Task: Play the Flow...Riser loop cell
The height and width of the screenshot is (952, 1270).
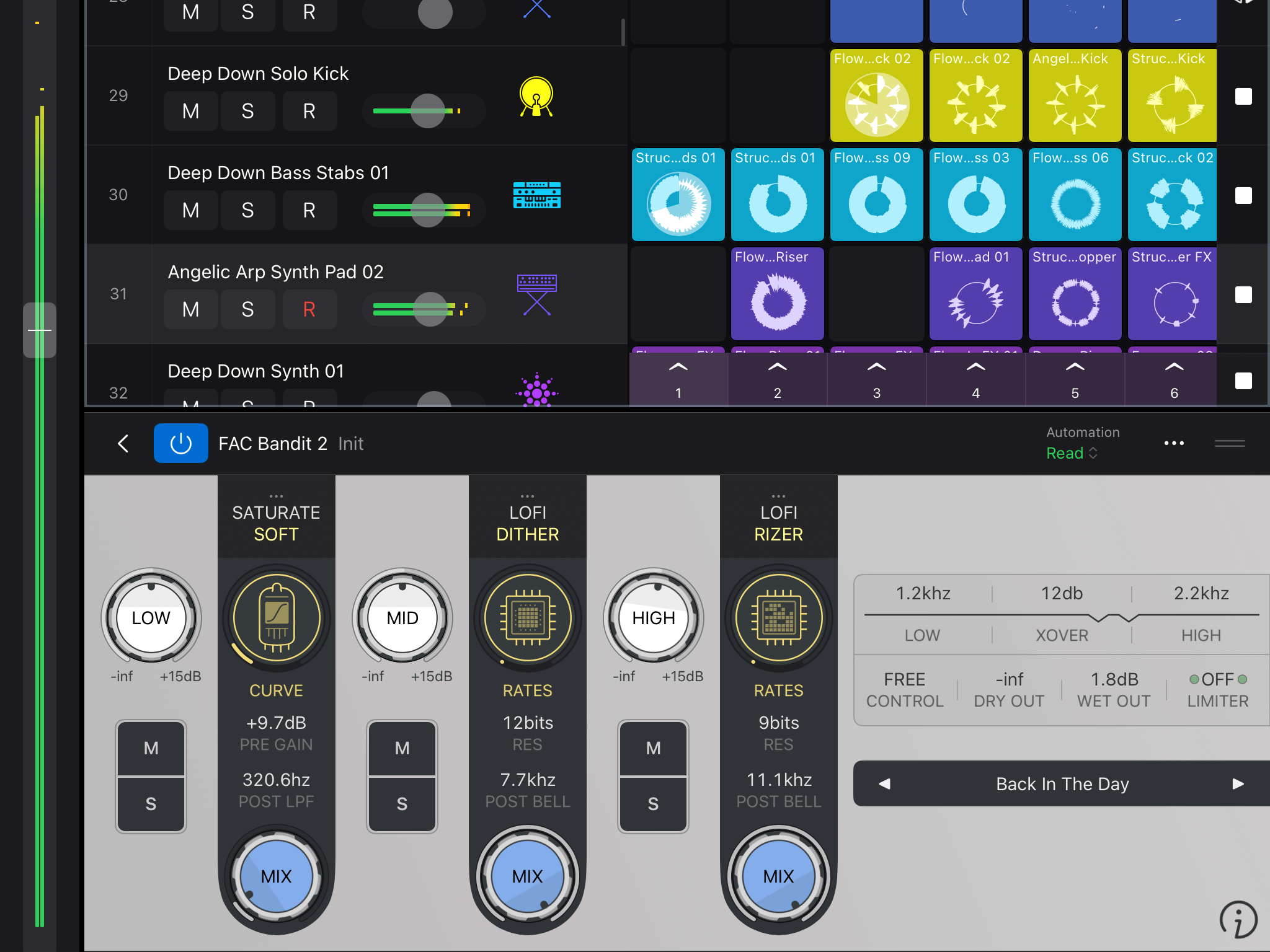Action: pyautogui.click(x=778, y=294)
